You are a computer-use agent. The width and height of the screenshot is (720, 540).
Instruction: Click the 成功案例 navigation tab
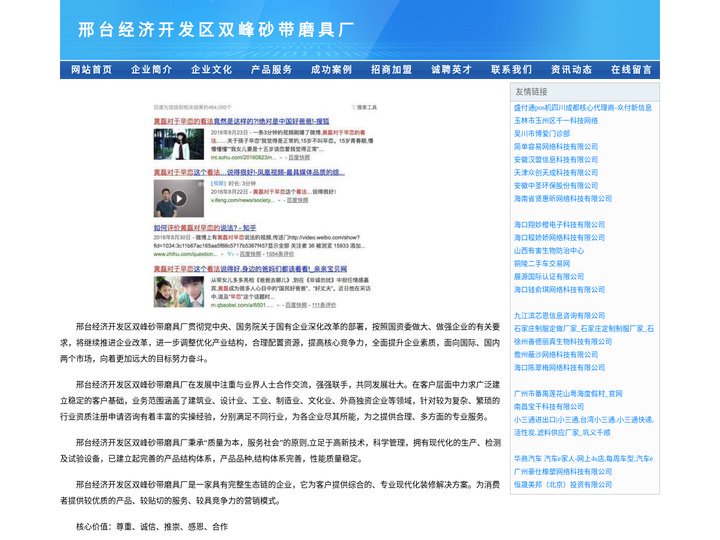point(332,70)
